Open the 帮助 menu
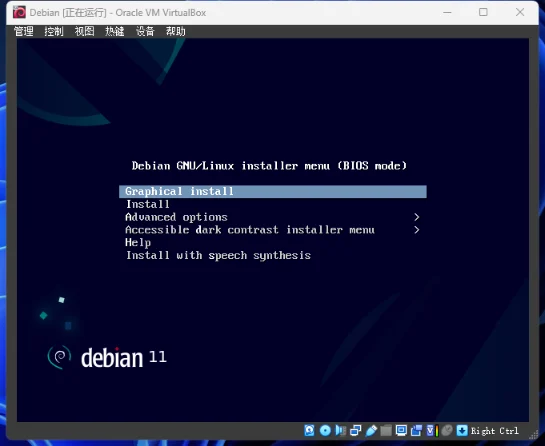This screenshot has height=446, width=545. click(176, 31)
